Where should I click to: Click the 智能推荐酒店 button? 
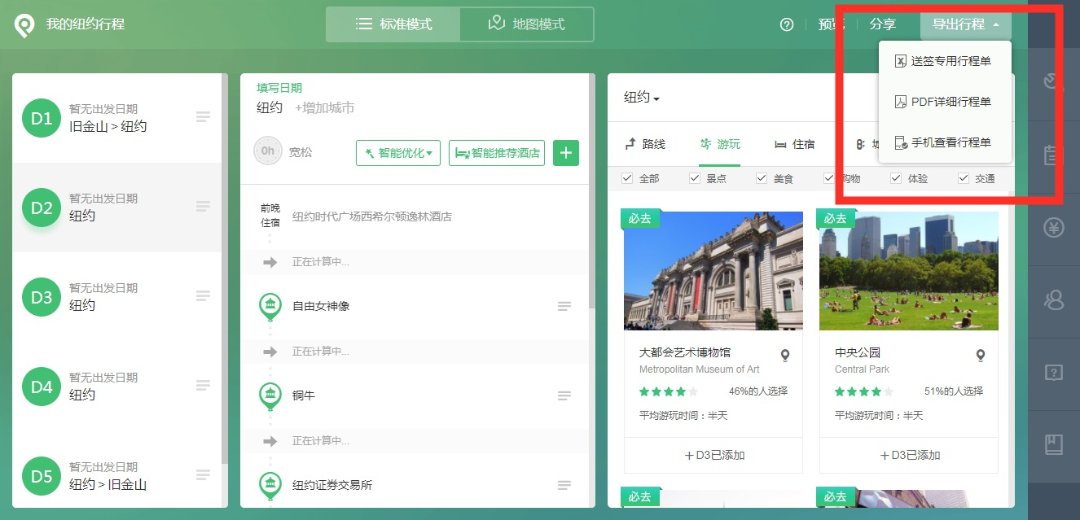click(497, 153)
